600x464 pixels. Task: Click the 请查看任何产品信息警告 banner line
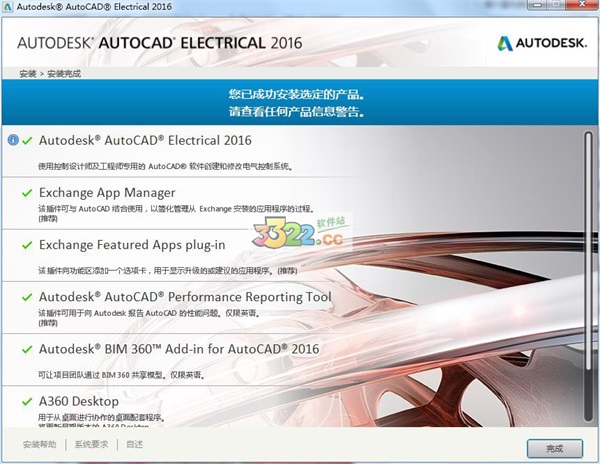point(297,112)
